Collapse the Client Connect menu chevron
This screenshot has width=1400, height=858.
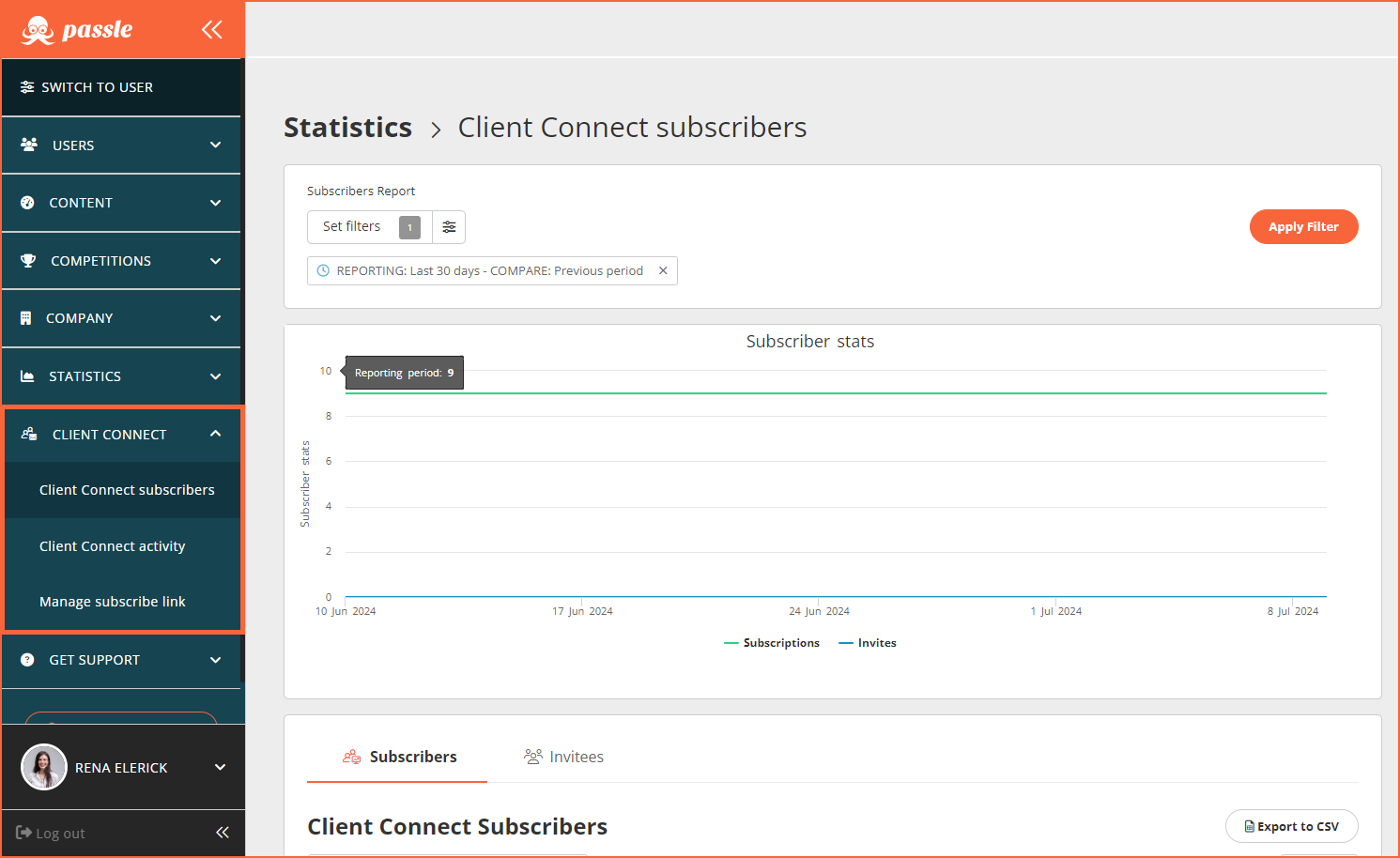[x=216, y=434]
